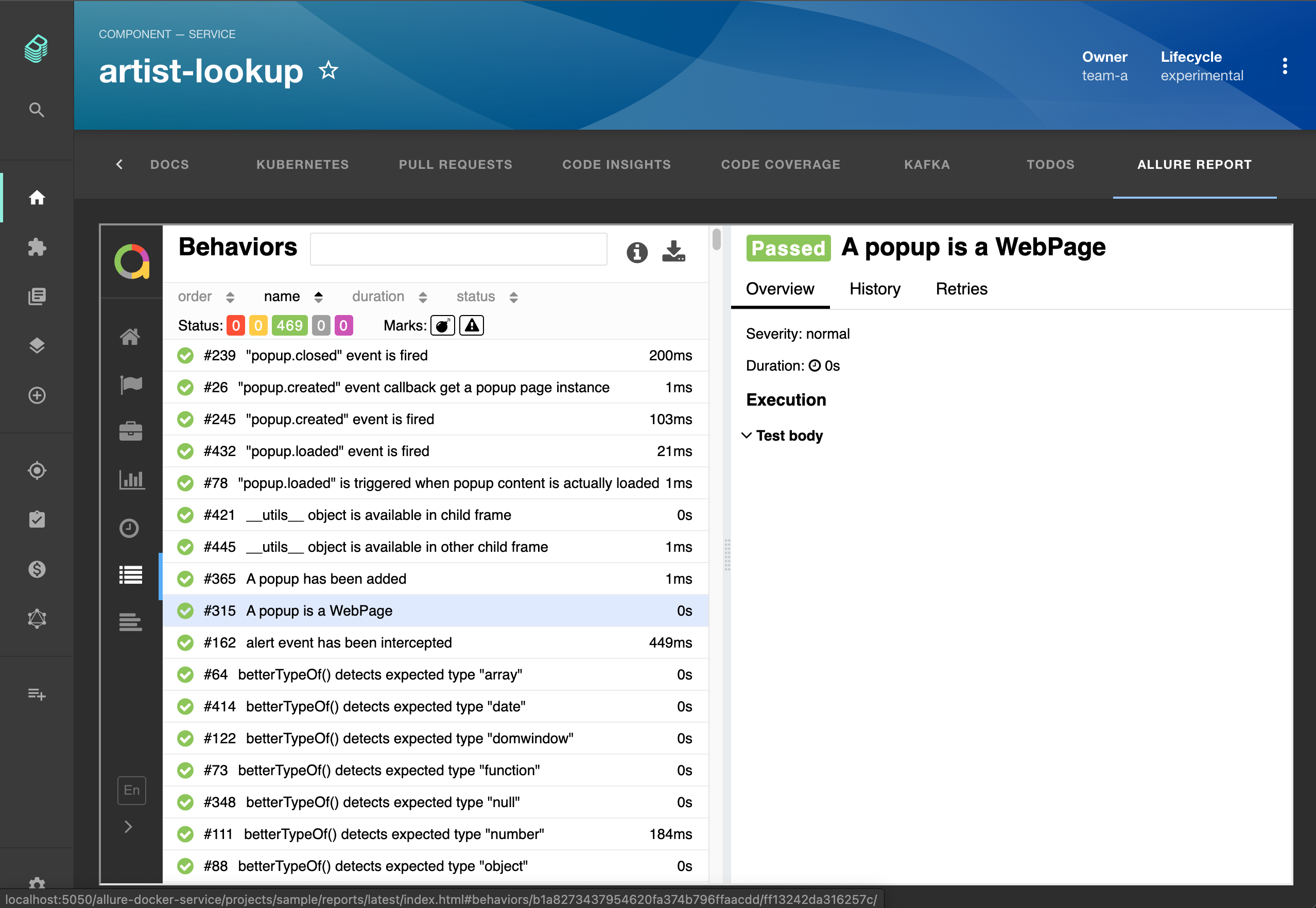
Task: Click the download CSV icon in Behaviors
Action: click(x=673, y=251)
